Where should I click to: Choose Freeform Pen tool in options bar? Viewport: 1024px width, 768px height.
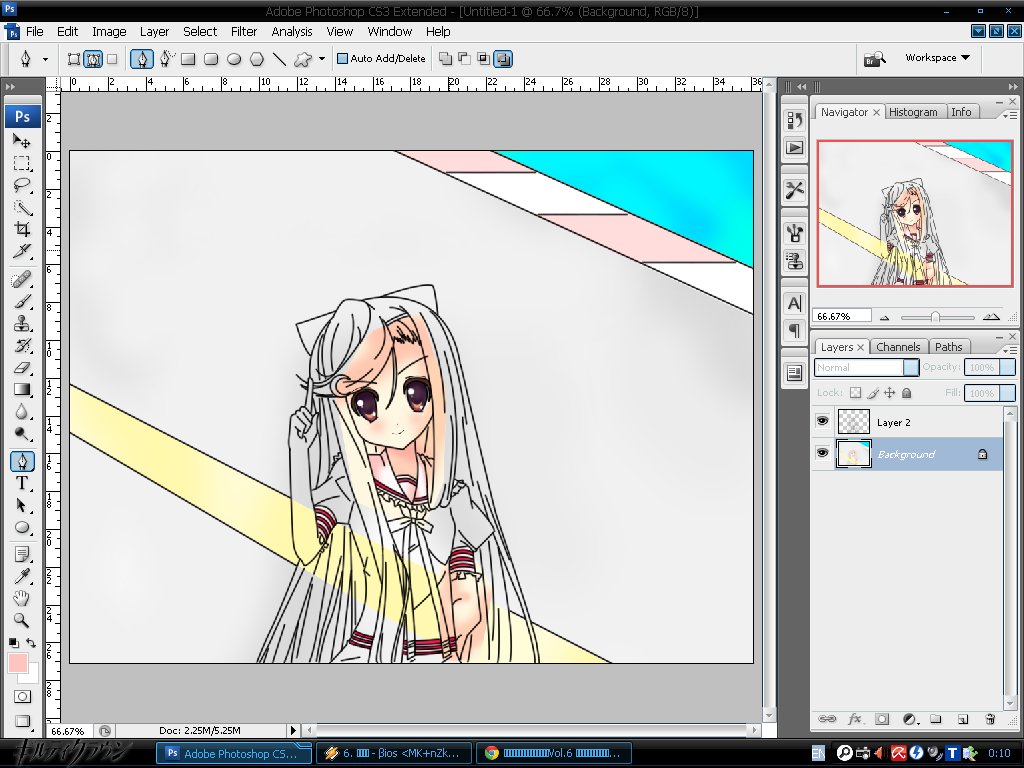point(166,59)
